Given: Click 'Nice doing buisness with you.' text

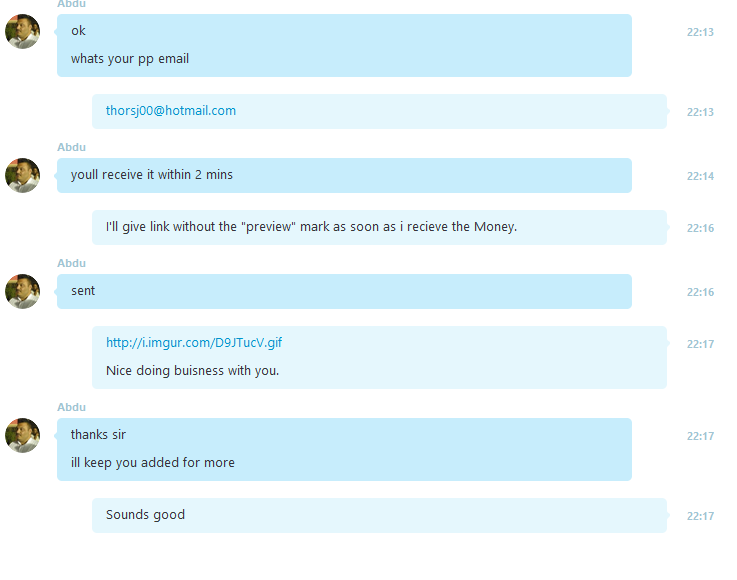Looking at the screenshot, I should pos(192,371).
